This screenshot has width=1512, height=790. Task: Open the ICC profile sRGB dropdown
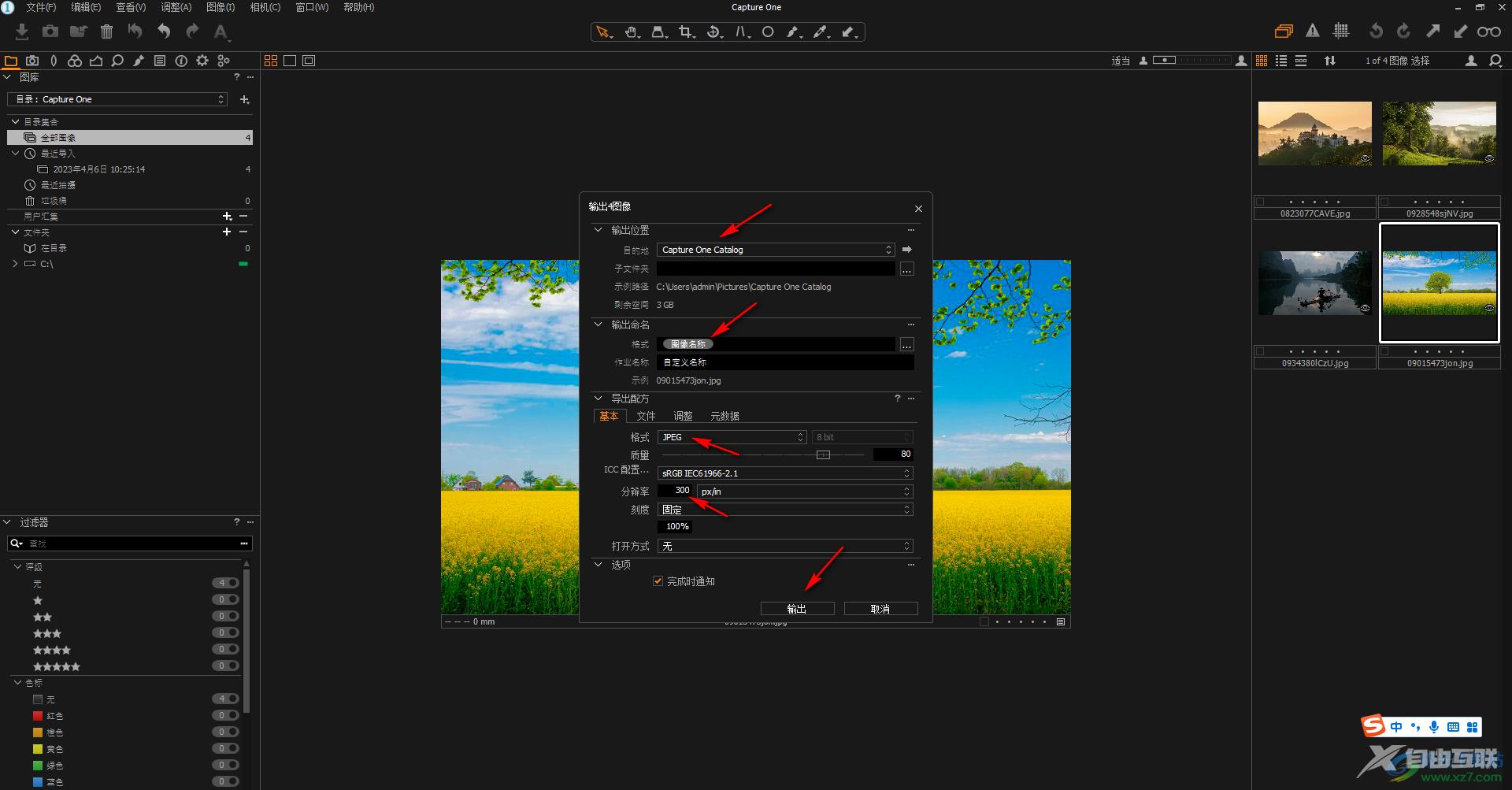(x=785, y=473)
